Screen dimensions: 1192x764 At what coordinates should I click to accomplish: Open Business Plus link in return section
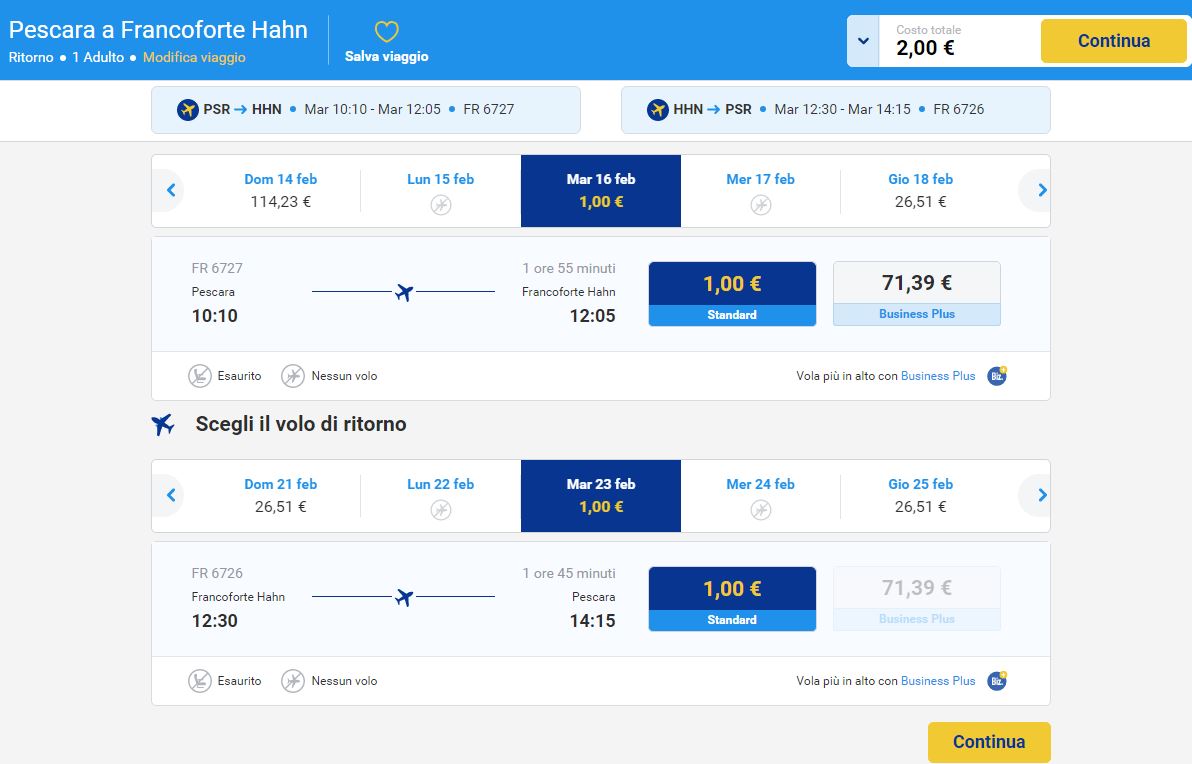[x=937, y=681]
